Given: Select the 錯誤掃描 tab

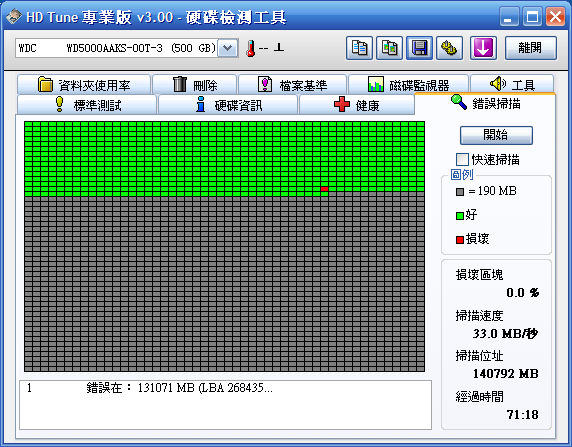Looking at the screenshot, I should click(x=485, y=104).
